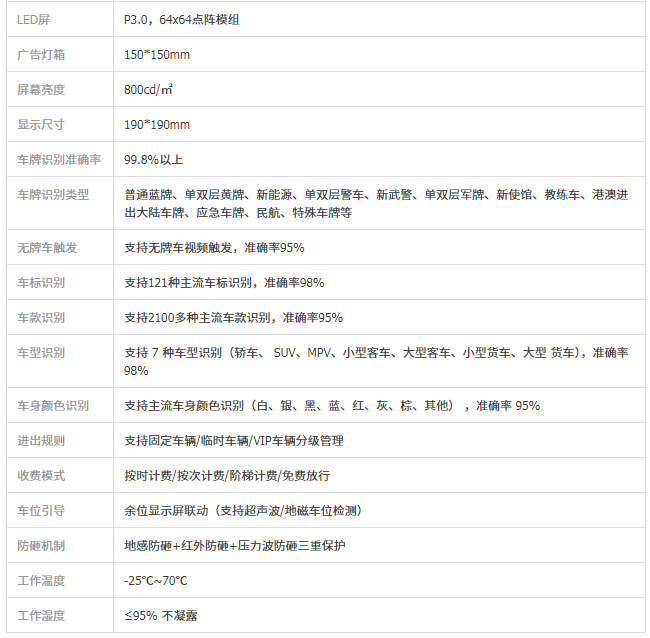Click the '车标识别' label

click(x=41, y=283)
